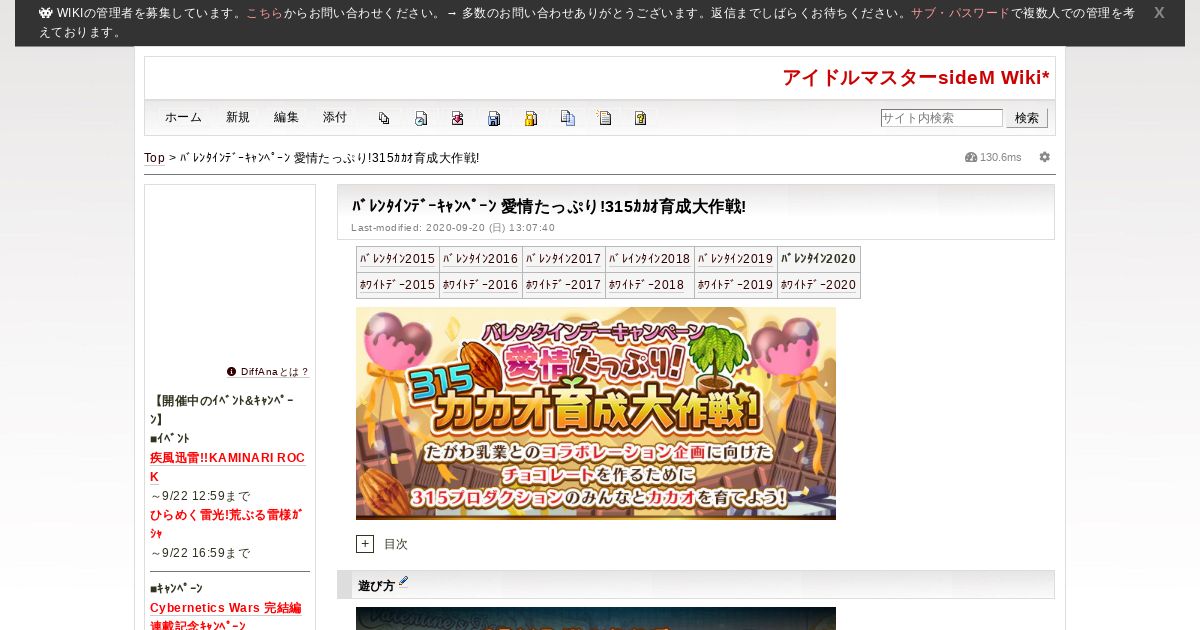Click the page reload/rename icon in the toolbar
1200x630 pixels.
tap(421, 118)
